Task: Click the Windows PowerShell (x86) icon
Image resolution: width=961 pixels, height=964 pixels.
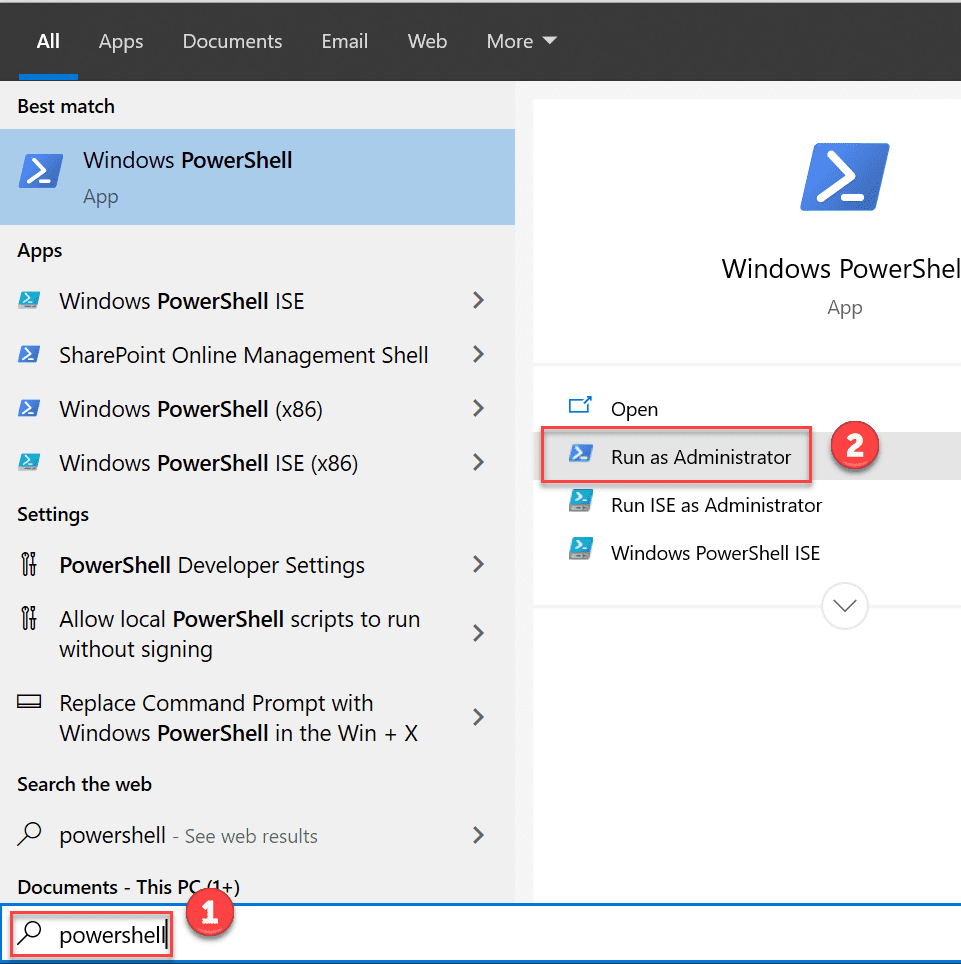Action: coord(29,409)
